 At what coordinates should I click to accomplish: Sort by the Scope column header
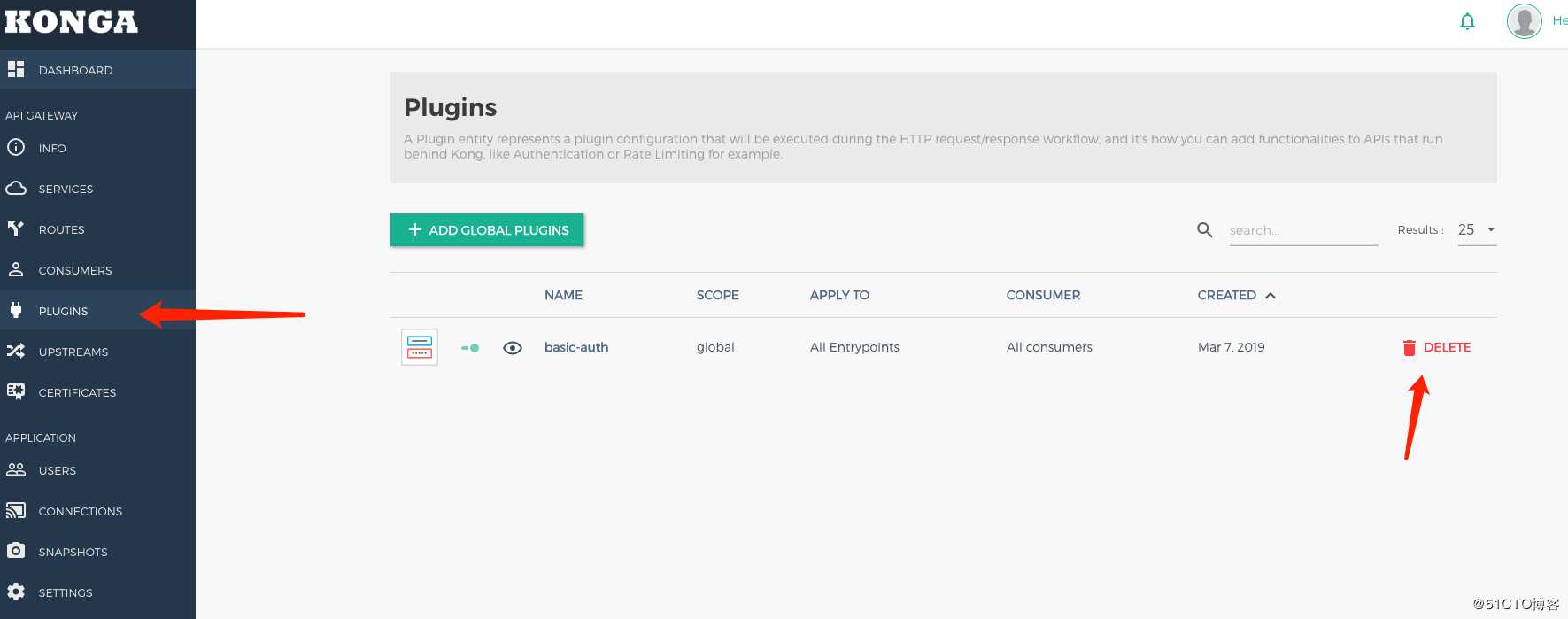[717, 295]
